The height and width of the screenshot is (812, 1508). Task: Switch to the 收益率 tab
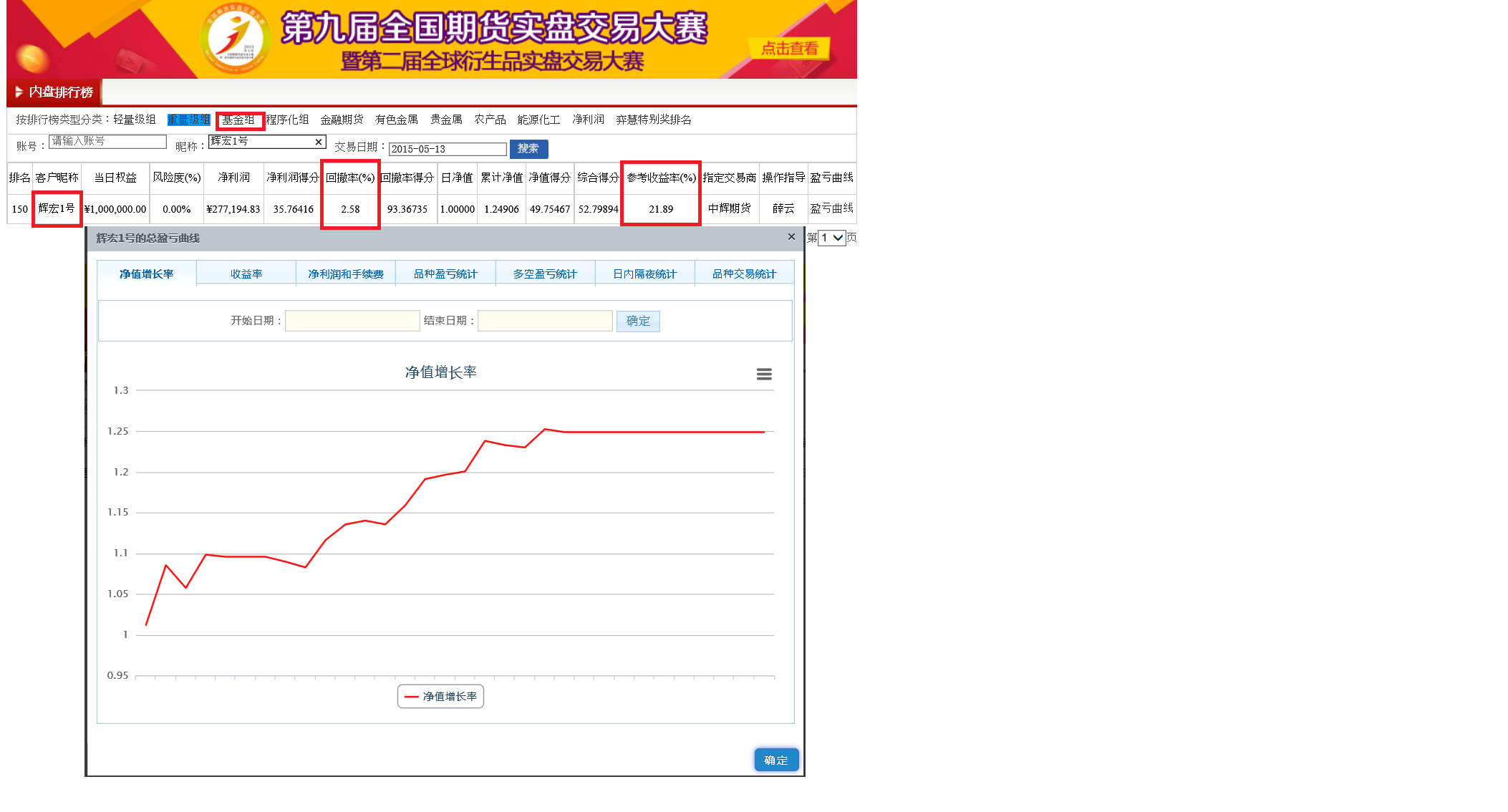coord(246,274)
